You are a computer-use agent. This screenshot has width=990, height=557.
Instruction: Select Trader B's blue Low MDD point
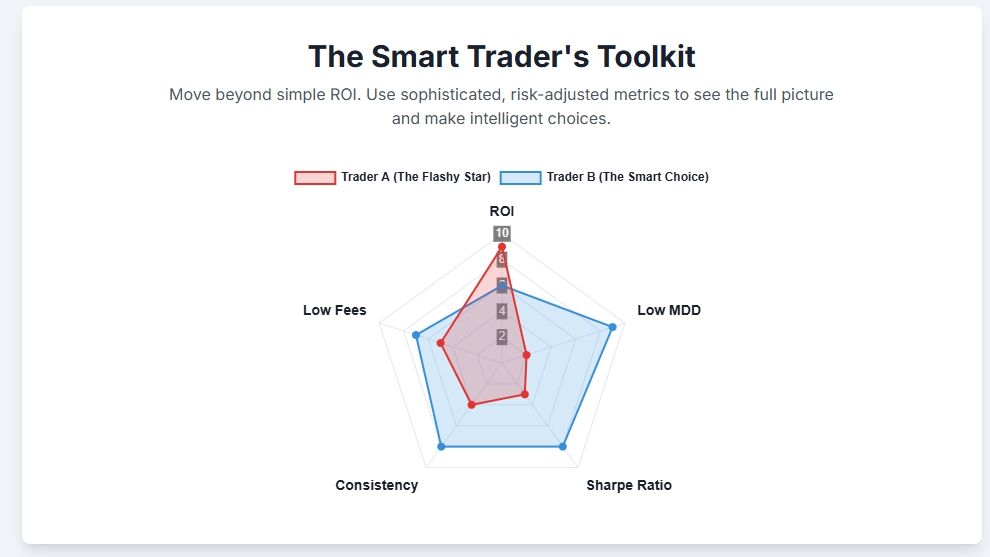(x=612, y=326)
